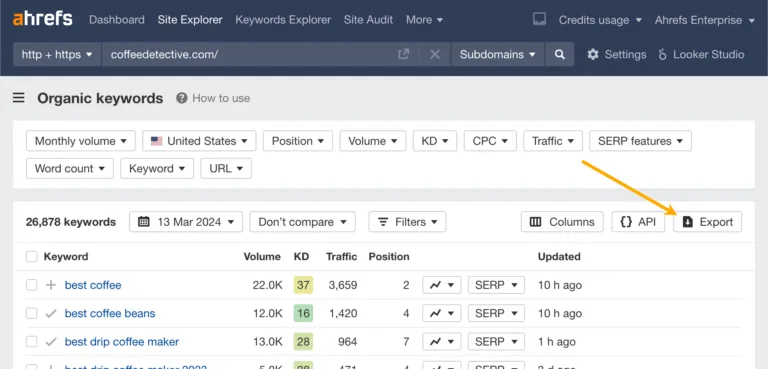Select all keywords with header checkbox
The height and width of the screenshot is (369, 768).
click(x=31, y=257)
